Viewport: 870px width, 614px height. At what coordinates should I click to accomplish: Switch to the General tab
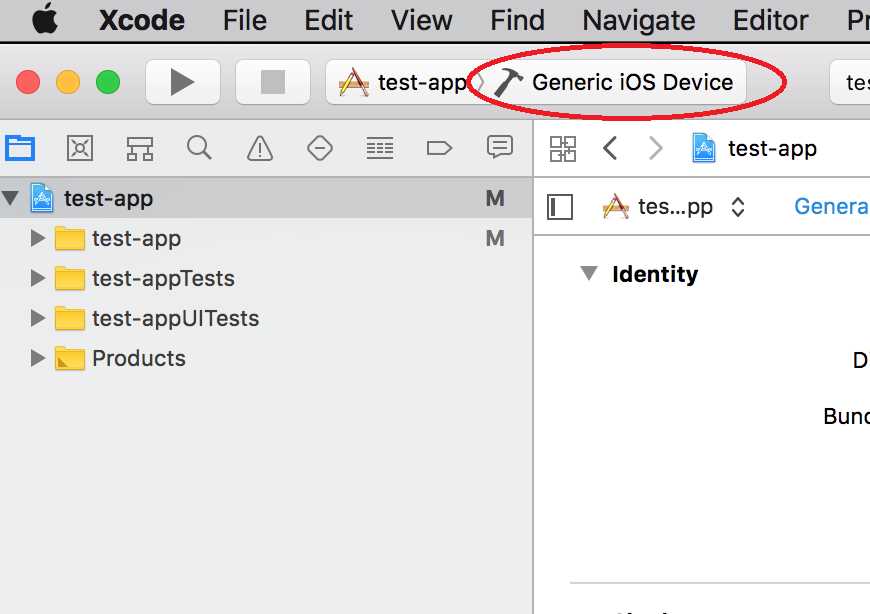pos(831,206)
